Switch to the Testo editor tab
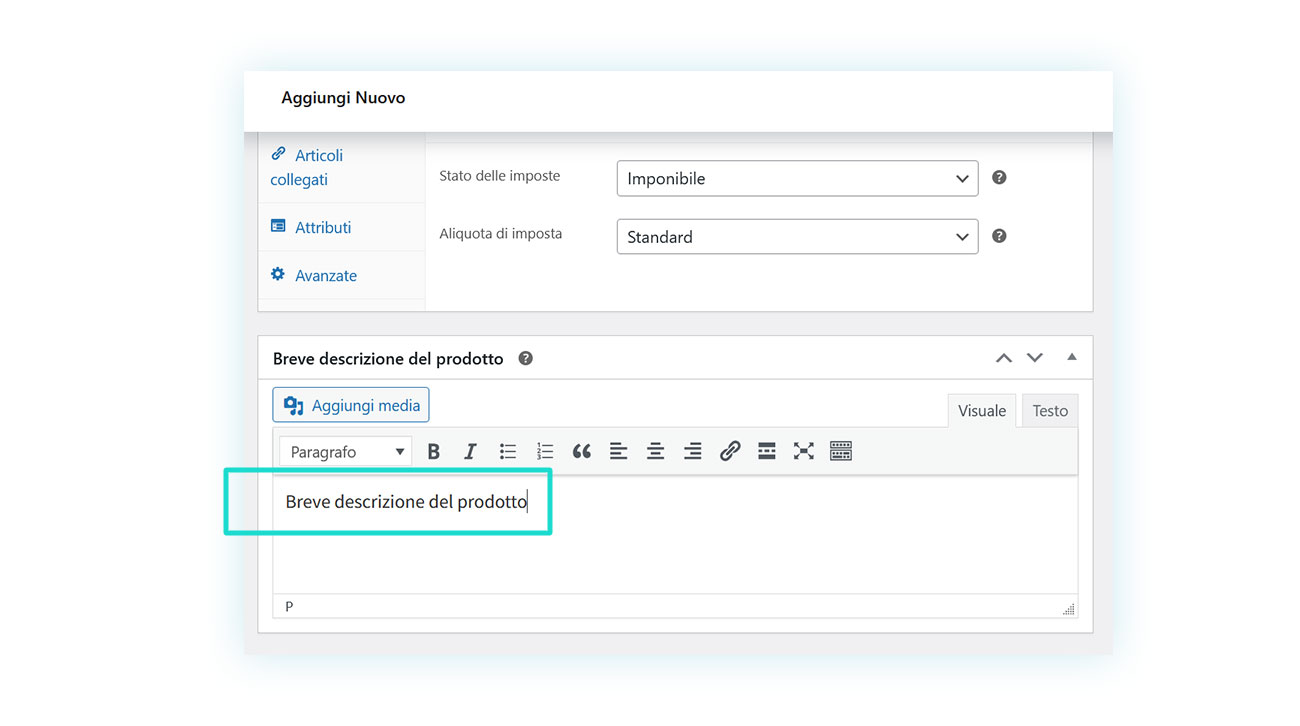This screenshot has width=1300, height=726. pos(1050,411)
